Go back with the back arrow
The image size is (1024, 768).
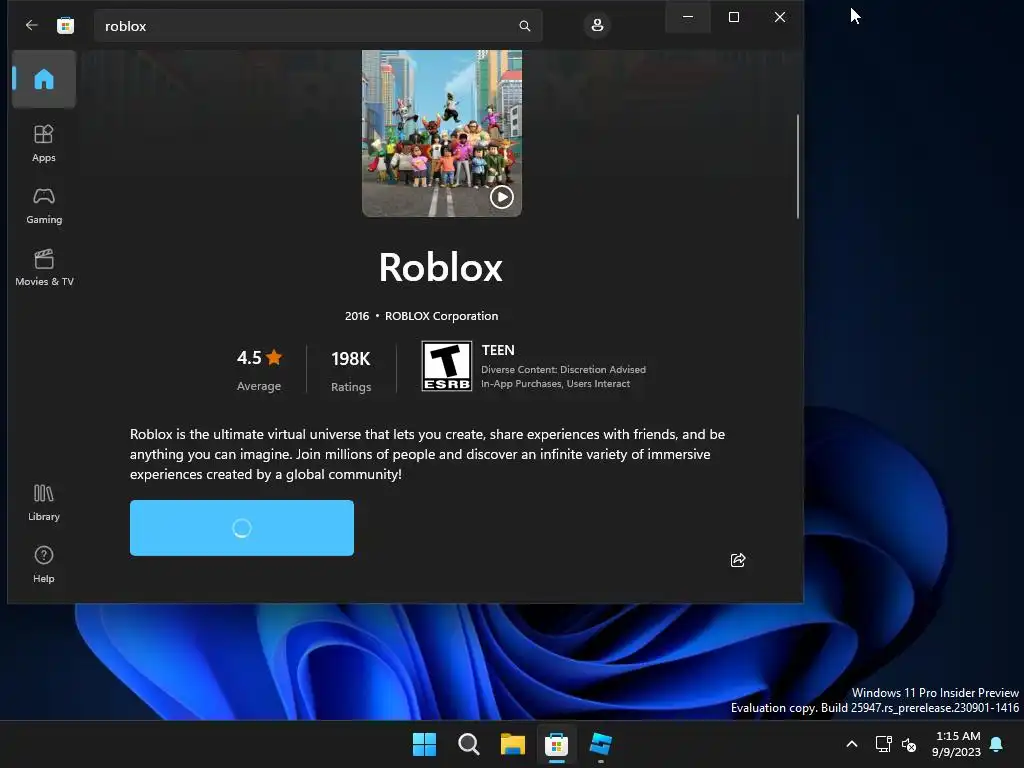(x=31, y=25)
